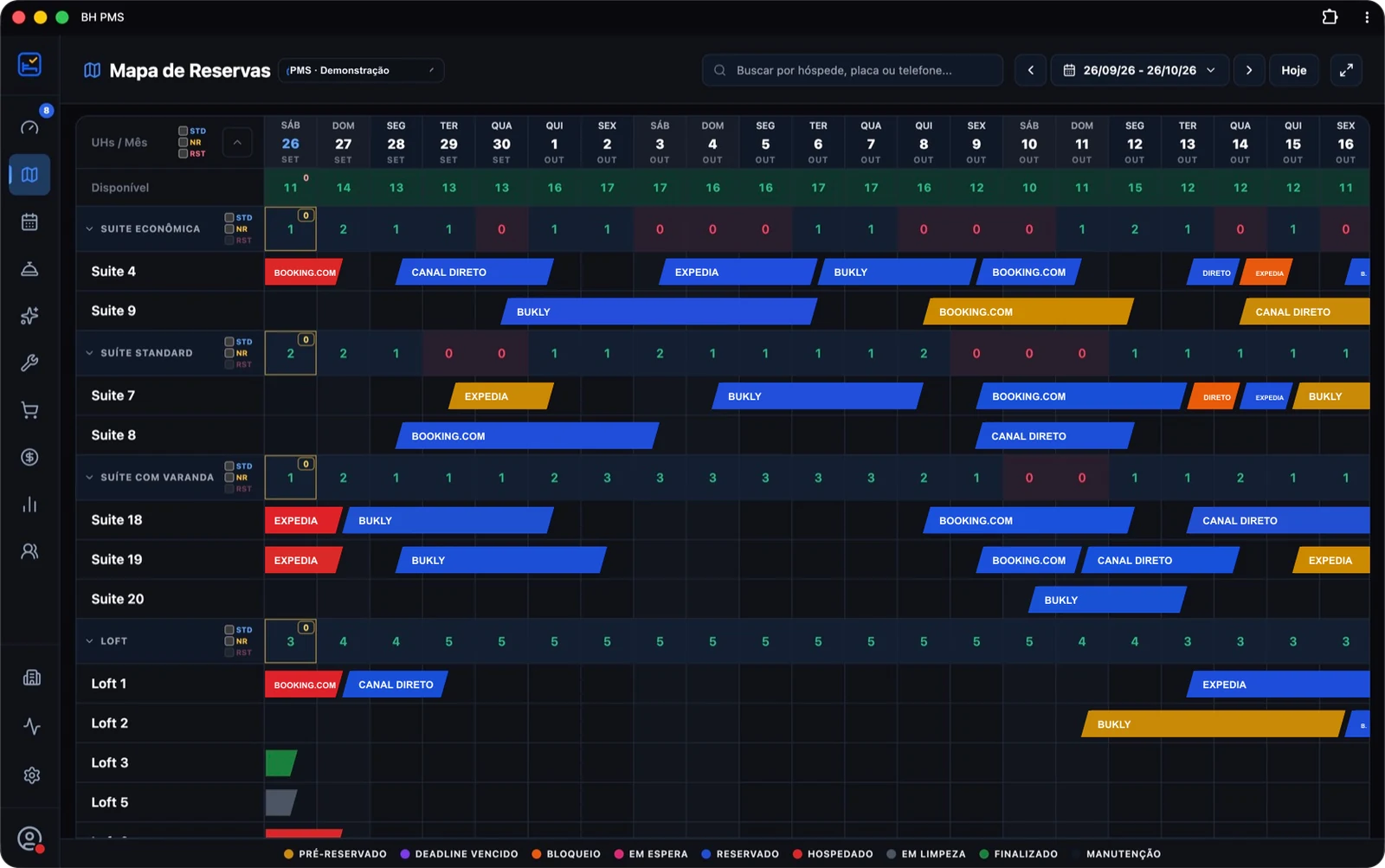The width and height of the screenshot is (1385, 868).
Task: Select the Bukly reservation on Loft 2
Action: (x=1214, y=724)
